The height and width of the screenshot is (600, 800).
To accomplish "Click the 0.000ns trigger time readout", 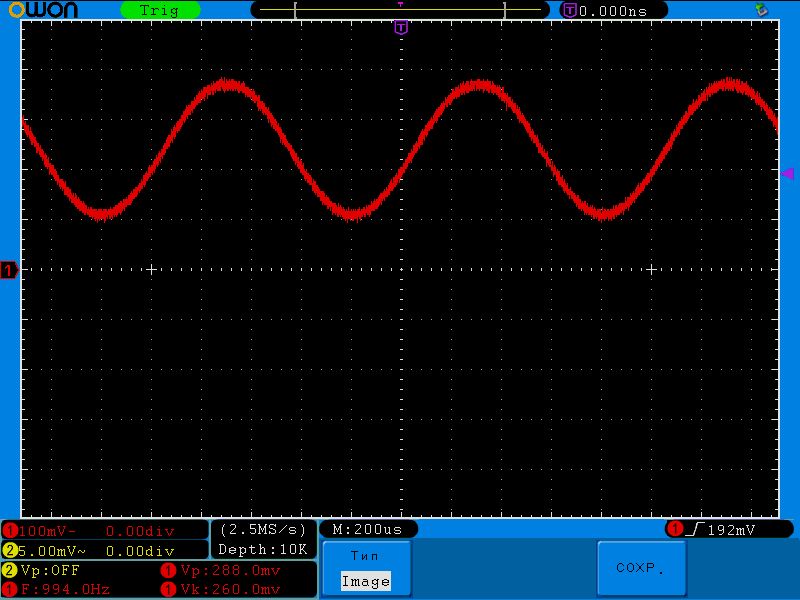I will click(x=613, y=11).
